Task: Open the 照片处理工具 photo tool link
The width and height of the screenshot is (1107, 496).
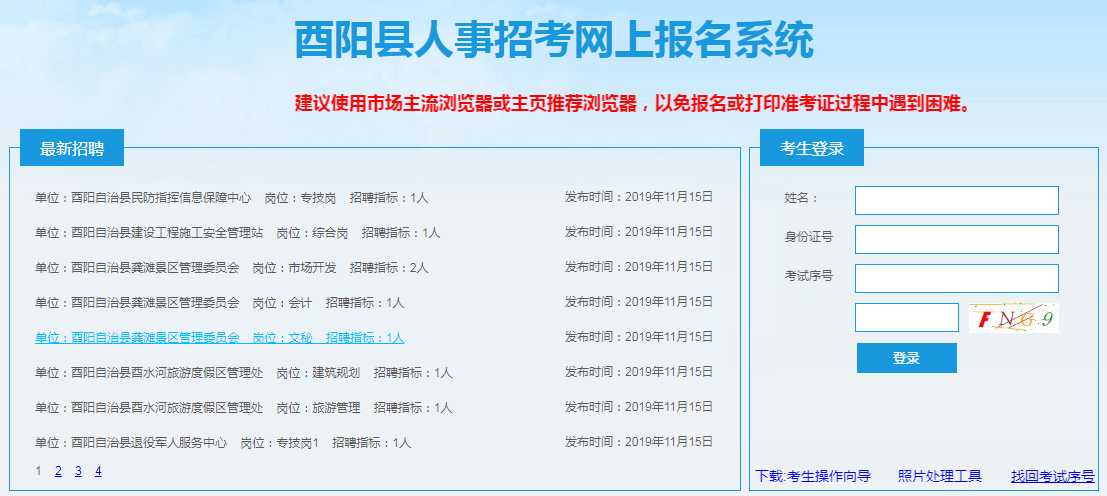Action: [939, 476]
